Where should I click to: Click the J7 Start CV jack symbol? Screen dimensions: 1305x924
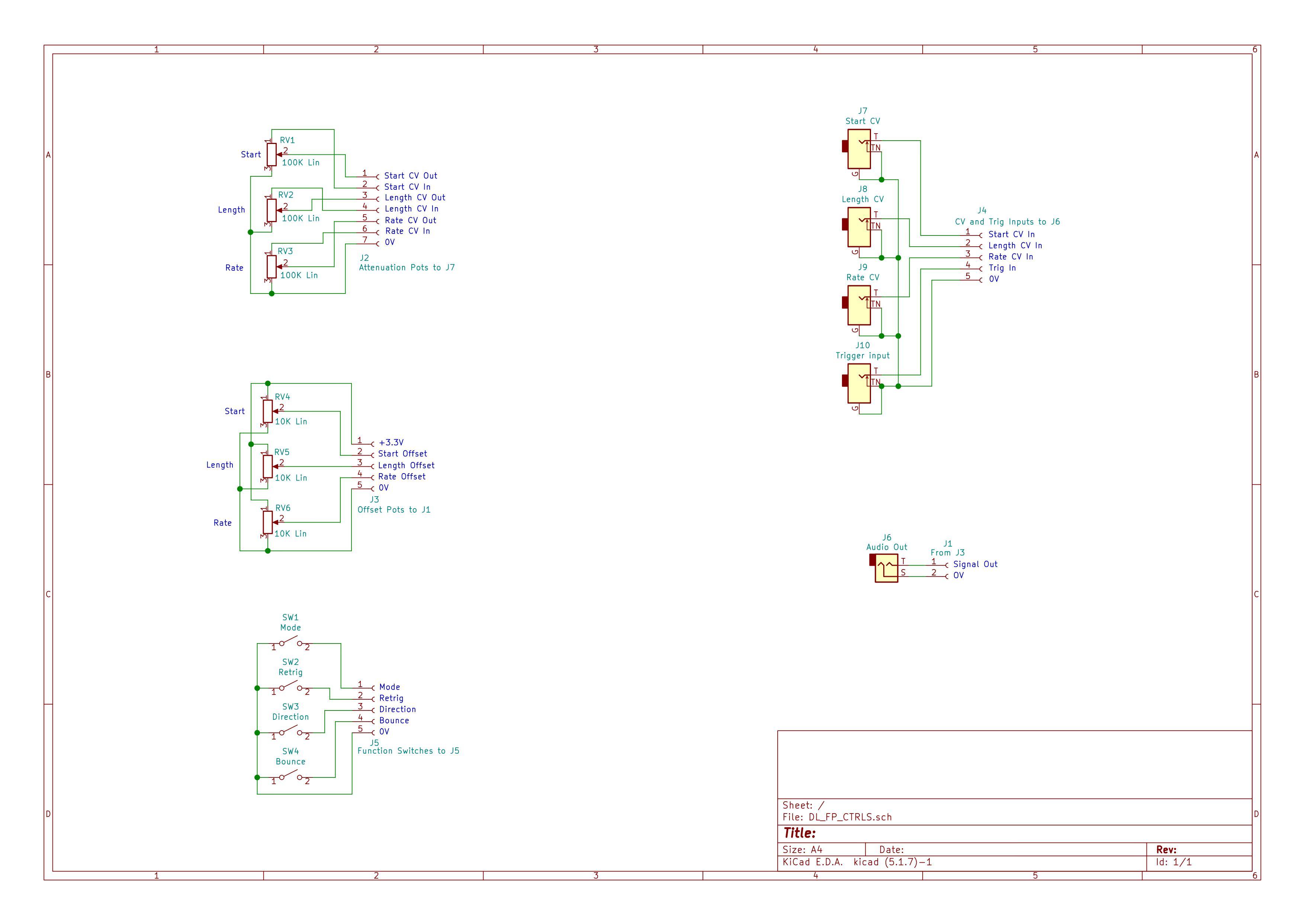(858, 149)
